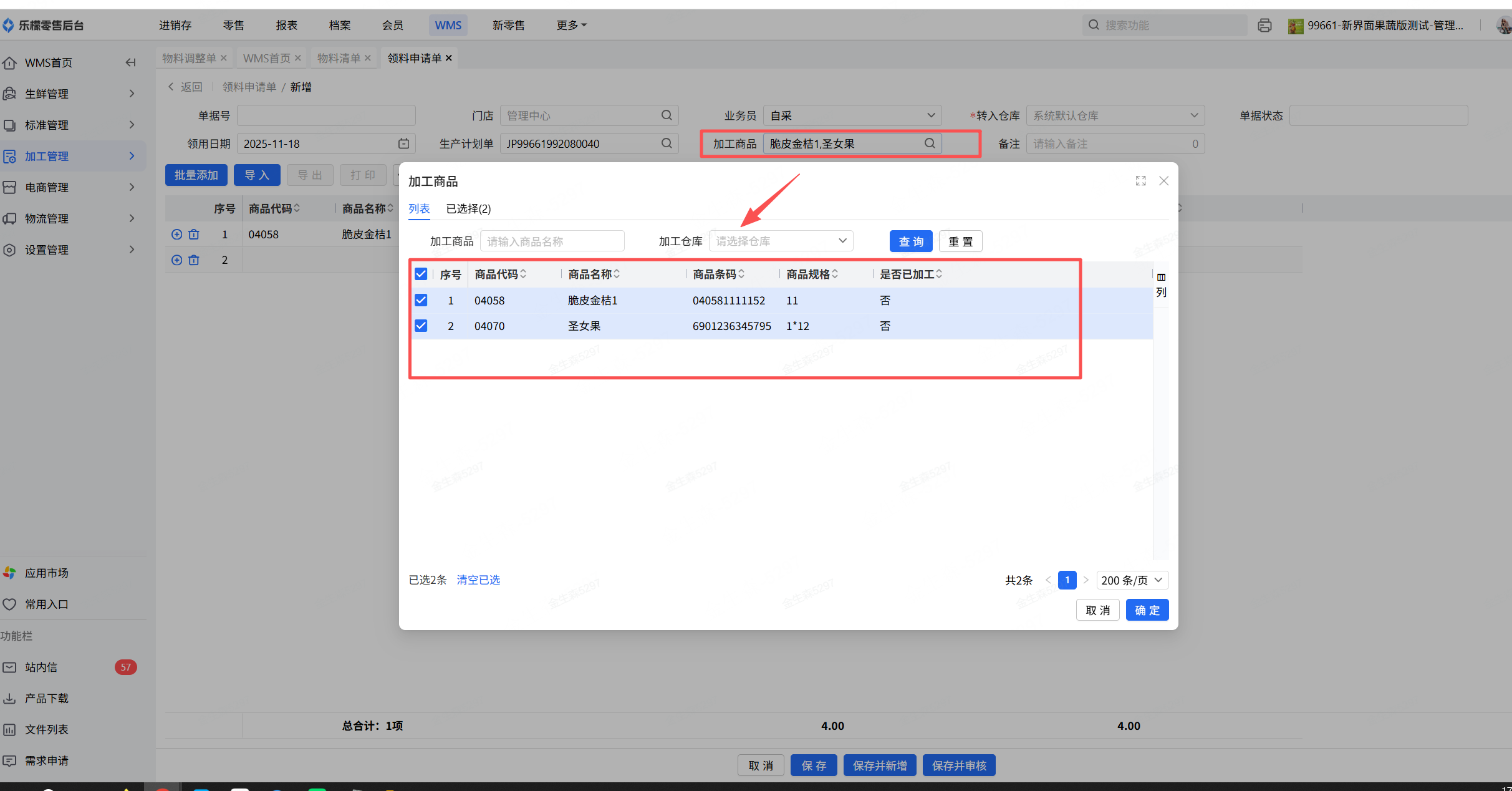
Task: Click the printer icon in top bar
Action: (x=1264, y=26)
